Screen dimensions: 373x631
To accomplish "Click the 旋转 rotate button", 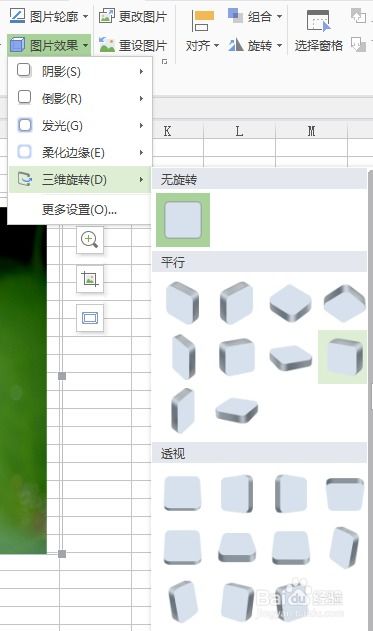I will click(x=255, y=45).
